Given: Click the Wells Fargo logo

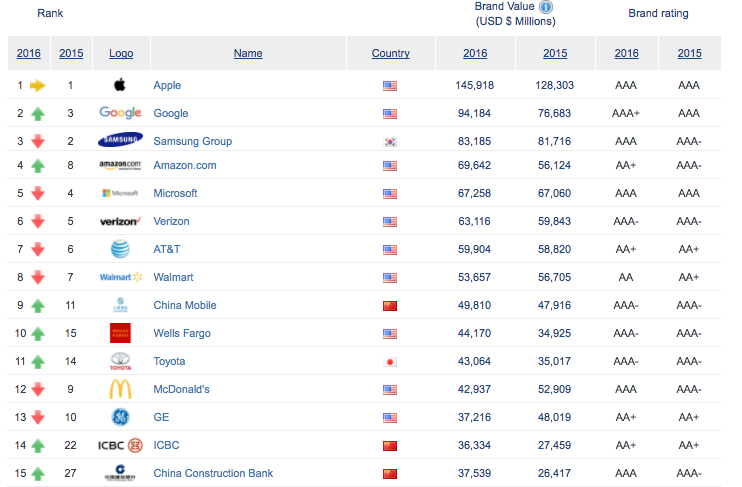Looking at the screenshot, I should click(120, 333).
